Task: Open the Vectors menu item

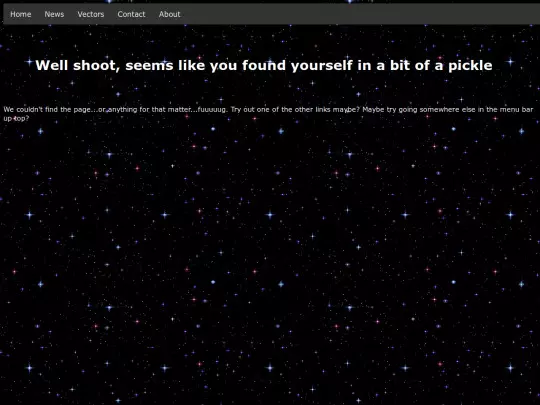Action: coord(91,14)
